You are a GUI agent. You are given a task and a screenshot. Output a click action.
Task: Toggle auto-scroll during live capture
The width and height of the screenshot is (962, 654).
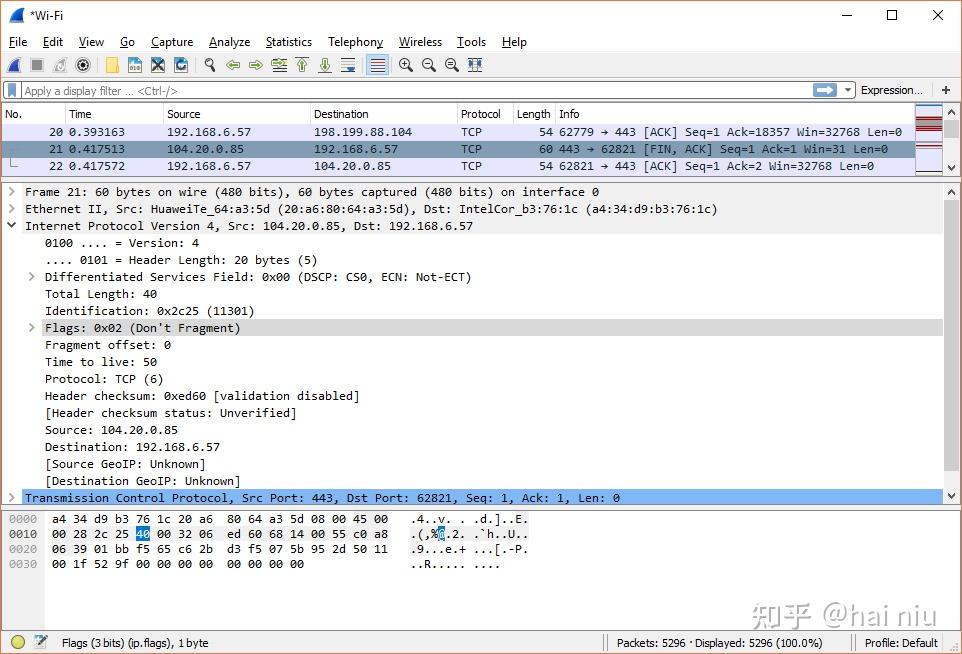point(348,64)
